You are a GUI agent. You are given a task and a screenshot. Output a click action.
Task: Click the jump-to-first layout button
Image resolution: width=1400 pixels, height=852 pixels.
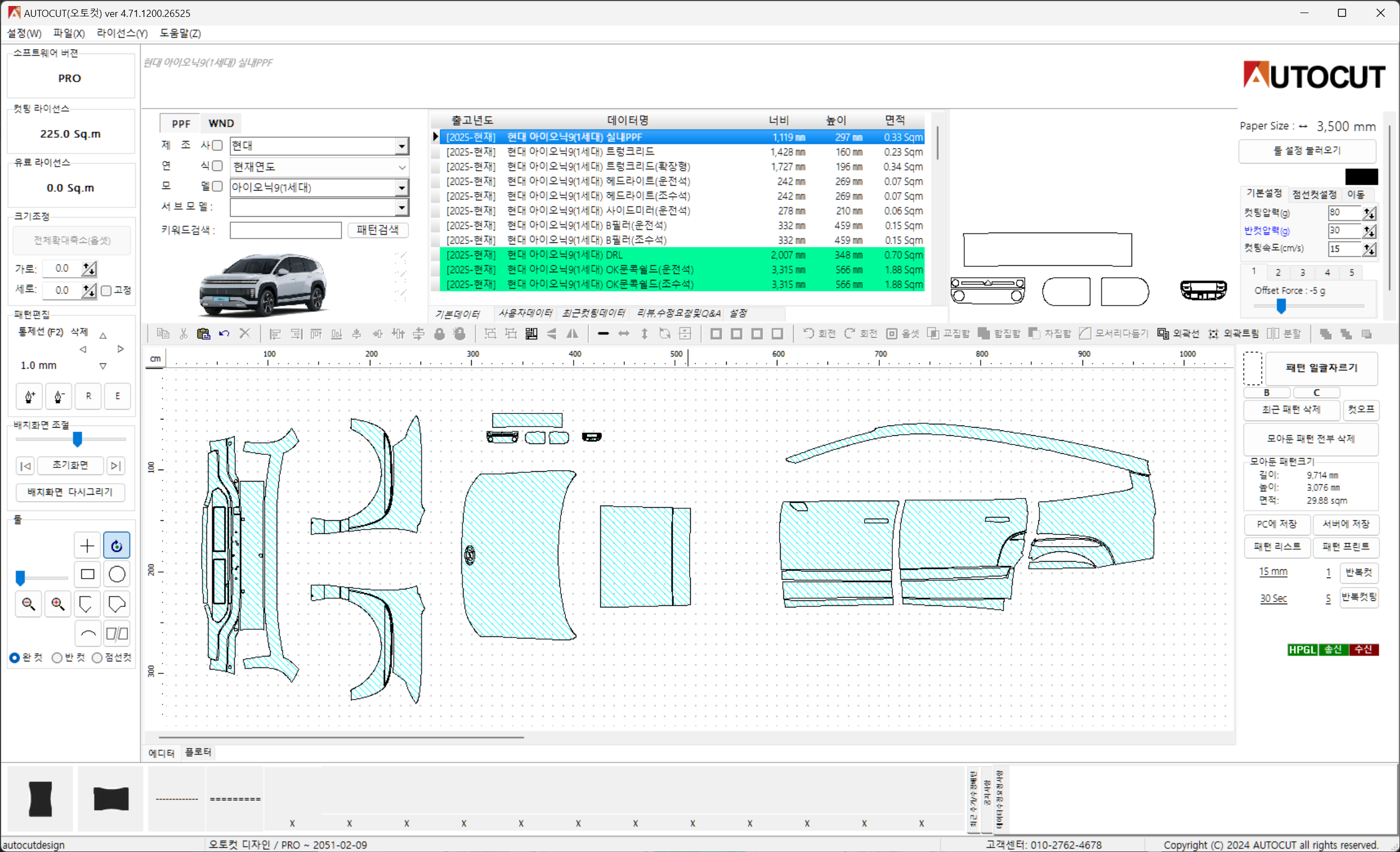coord(26,466)
